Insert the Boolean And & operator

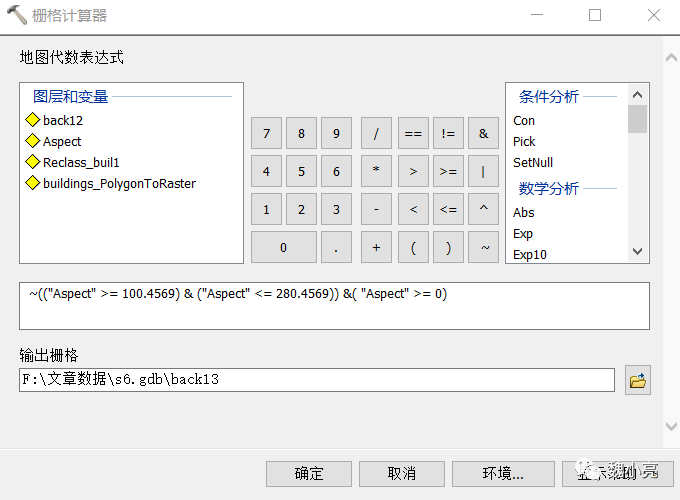[x=484, y=133]
